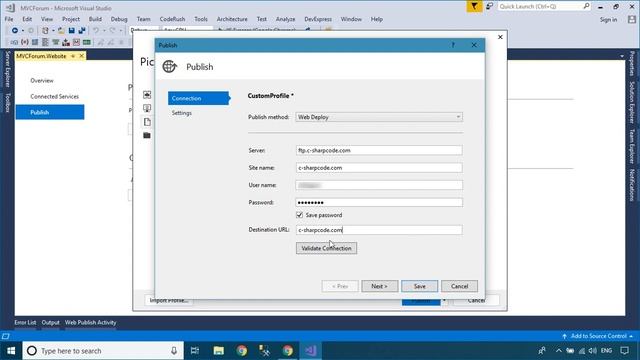This screenshot has width=640, height=360.
Task: Click the Save button in Publish dialog
Action: tap(419, 286)
